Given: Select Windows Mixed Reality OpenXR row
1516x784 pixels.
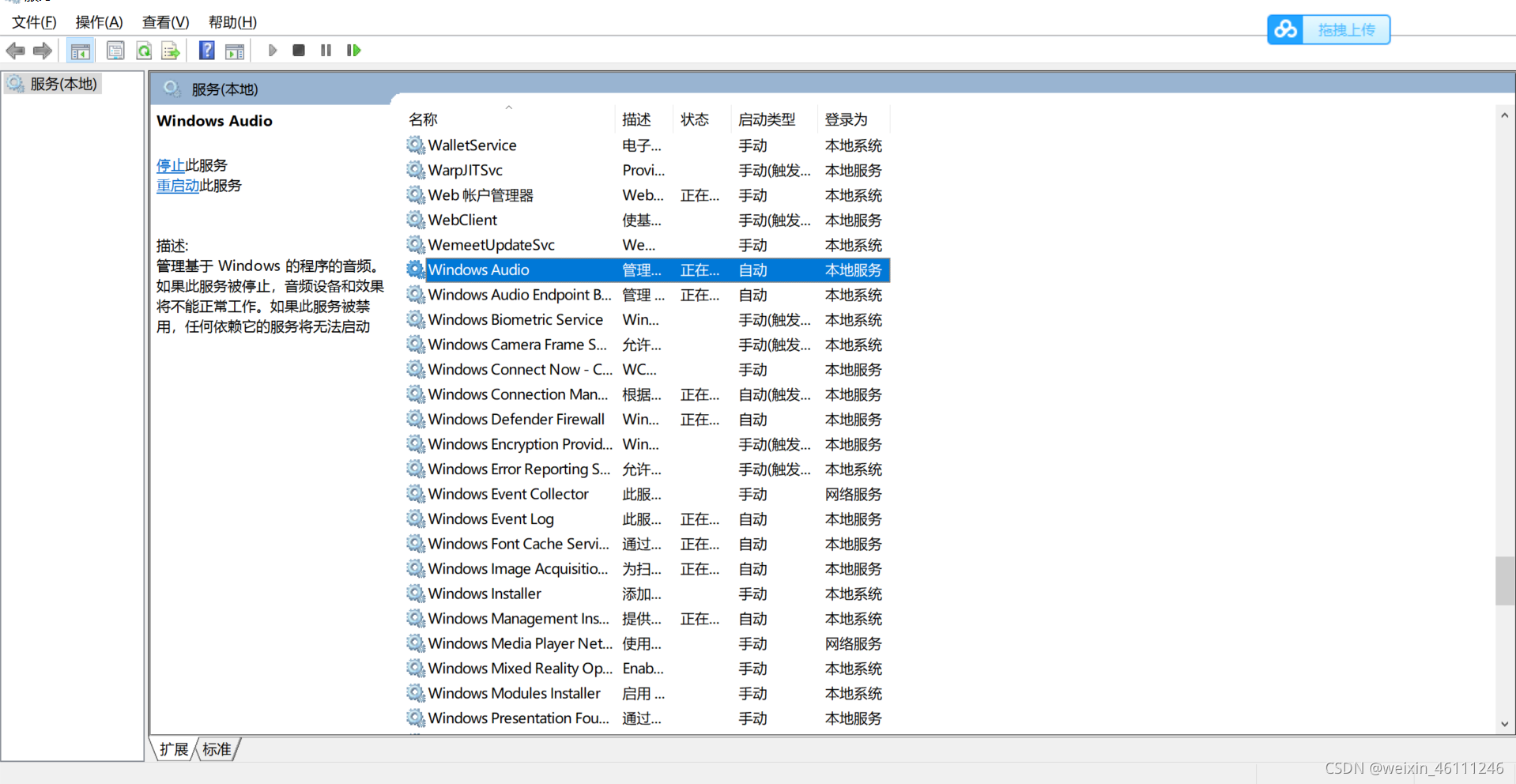Looking at the screenshot, I should point(648,668).
